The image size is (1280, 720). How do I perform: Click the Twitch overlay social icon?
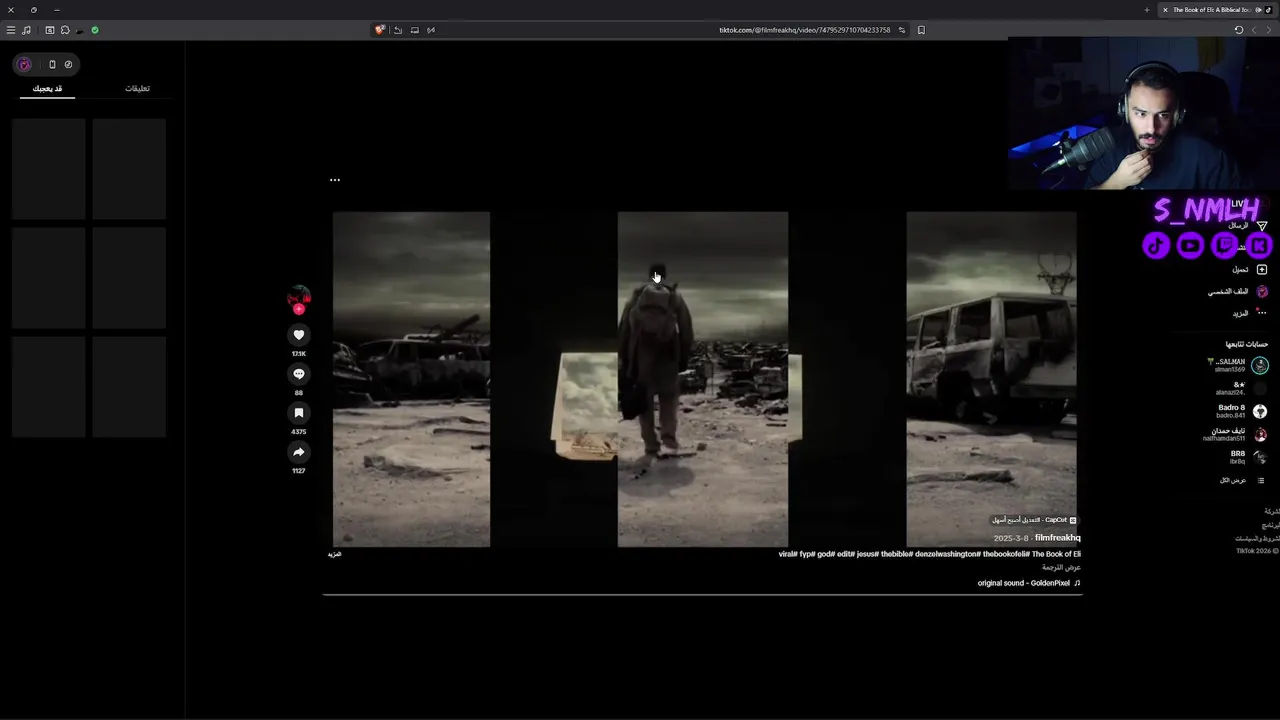1224,245
